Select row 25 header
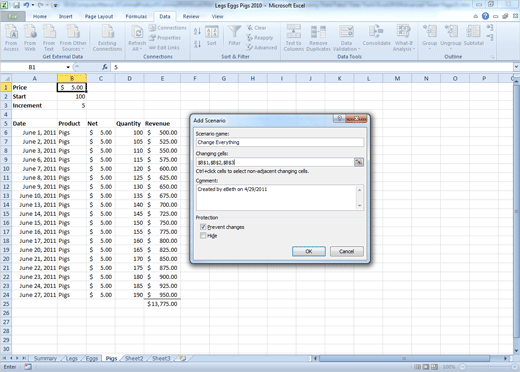The image size is (520, 372). pos(6,304)
